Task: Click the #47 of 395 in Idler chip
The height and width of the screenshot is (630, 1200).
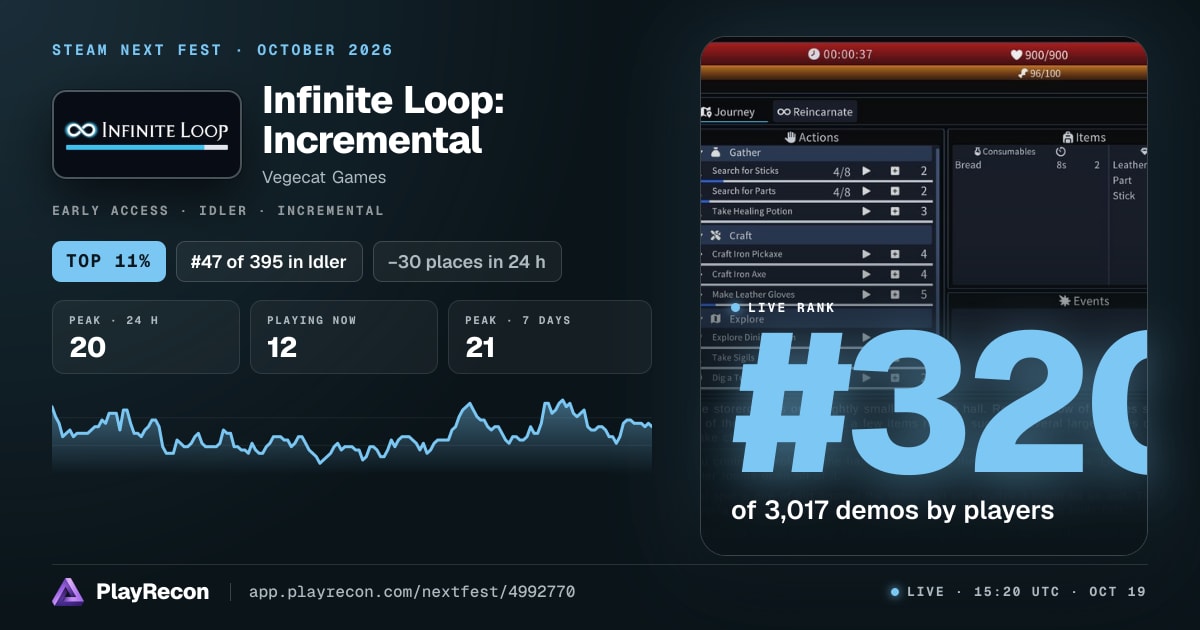Action: (x=268, y=262)
